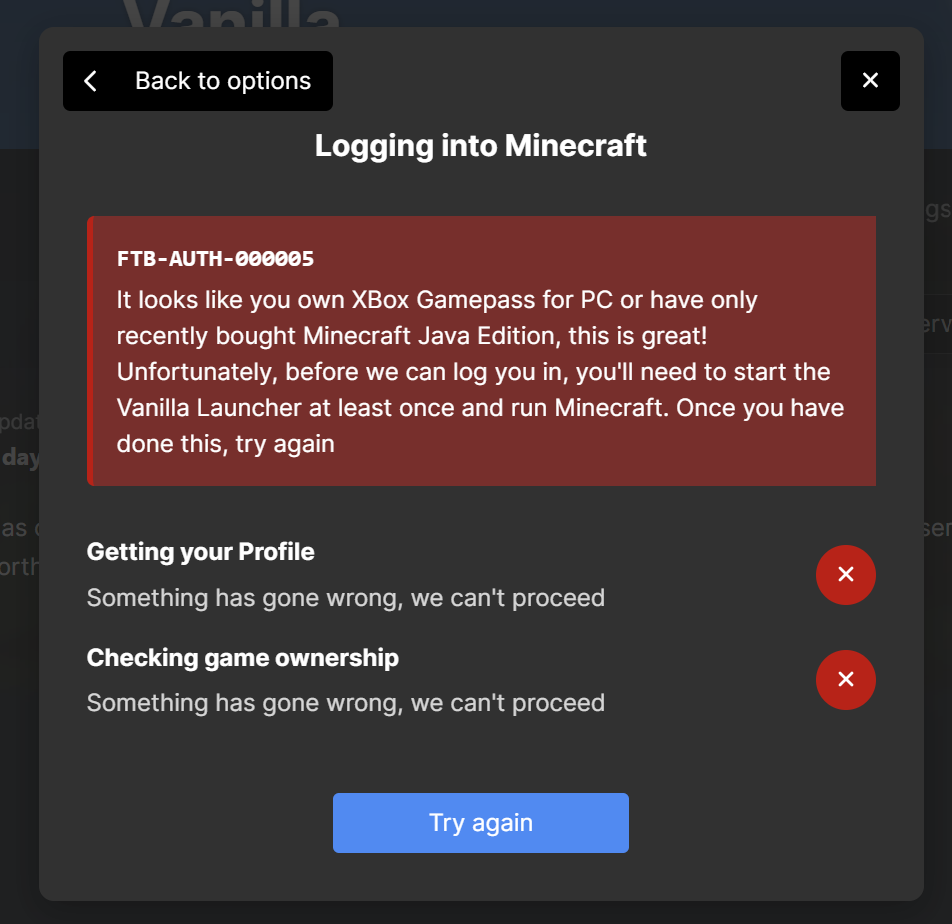The image size is (952, 924).
Task: Select the FTB-AUTH-000005 error code text
Action: (x=214, y=258)
